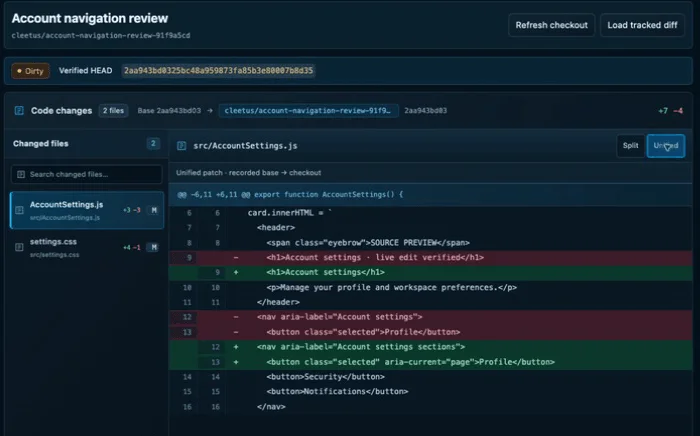Click the short hash 2aa943bd03 after branch chip
700x436 pixels.
(x=425, y=111)
